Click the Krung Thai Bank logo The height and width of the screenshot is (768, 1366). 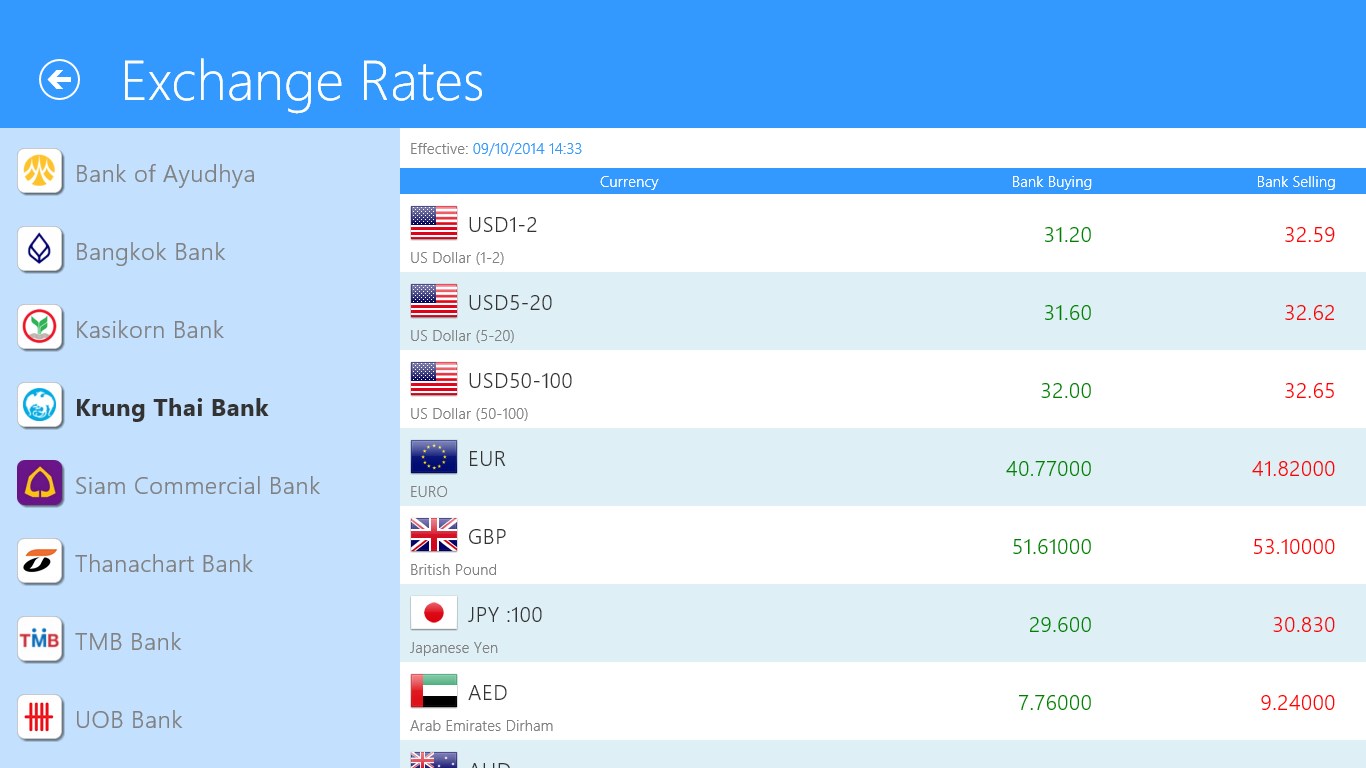40,406
